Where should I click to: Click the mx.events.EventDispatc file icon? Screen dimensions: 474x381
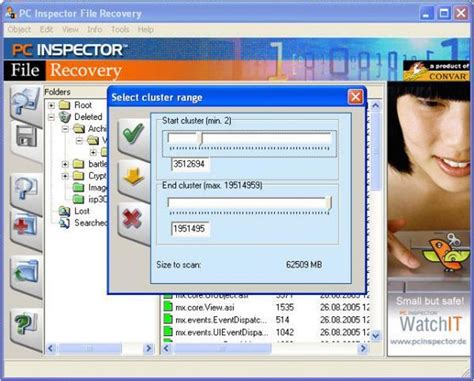168,320
